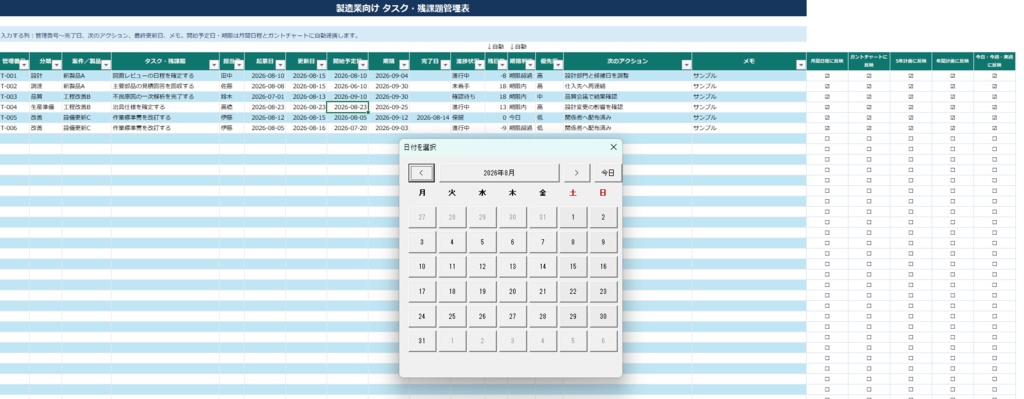Choose greyed day 6 of next month

(603, 342)
